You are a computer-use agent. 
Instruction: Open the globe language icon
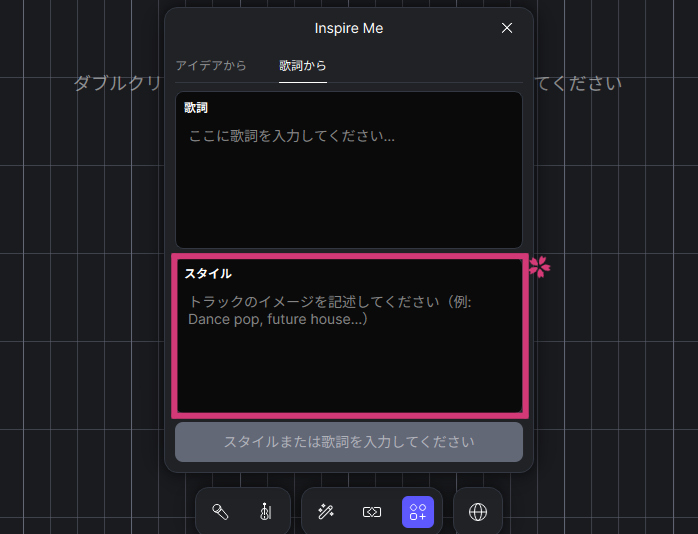[478, 512]
